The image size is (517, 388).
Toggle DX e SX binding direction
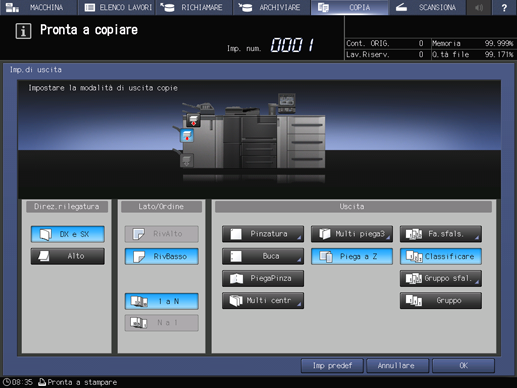click(x=68, y=234)
